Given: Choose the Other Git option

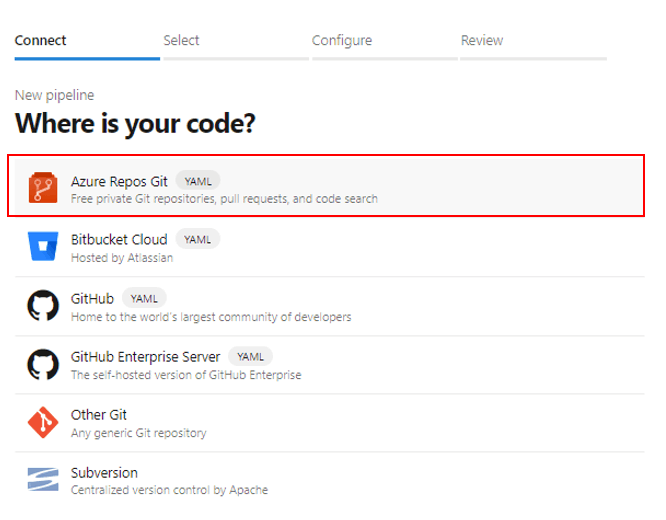Looking at the screenshot, I should [99, 415].
